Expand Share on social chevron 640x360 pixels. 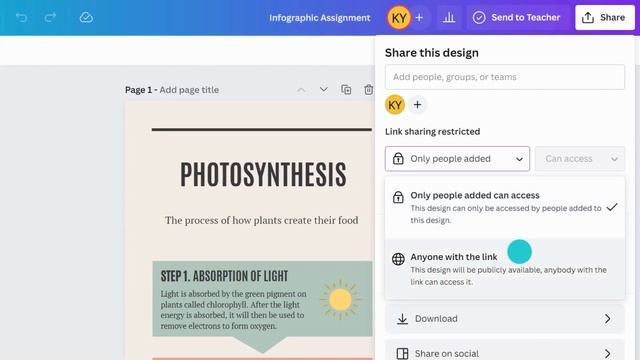click(x=607, y=353)
